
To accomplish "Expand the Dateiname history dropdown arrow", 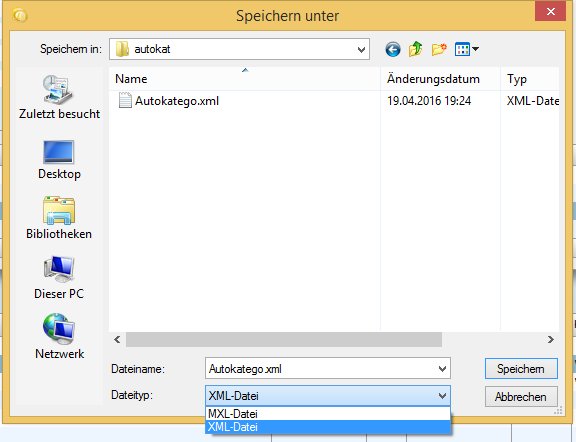I will point(442,369).
